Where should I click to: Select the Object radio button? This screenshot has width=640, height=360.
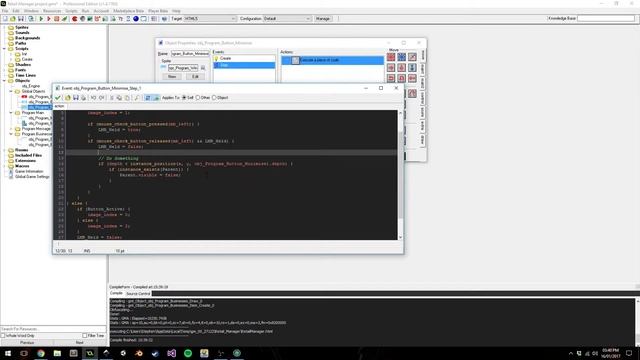(x=214, y=98)
